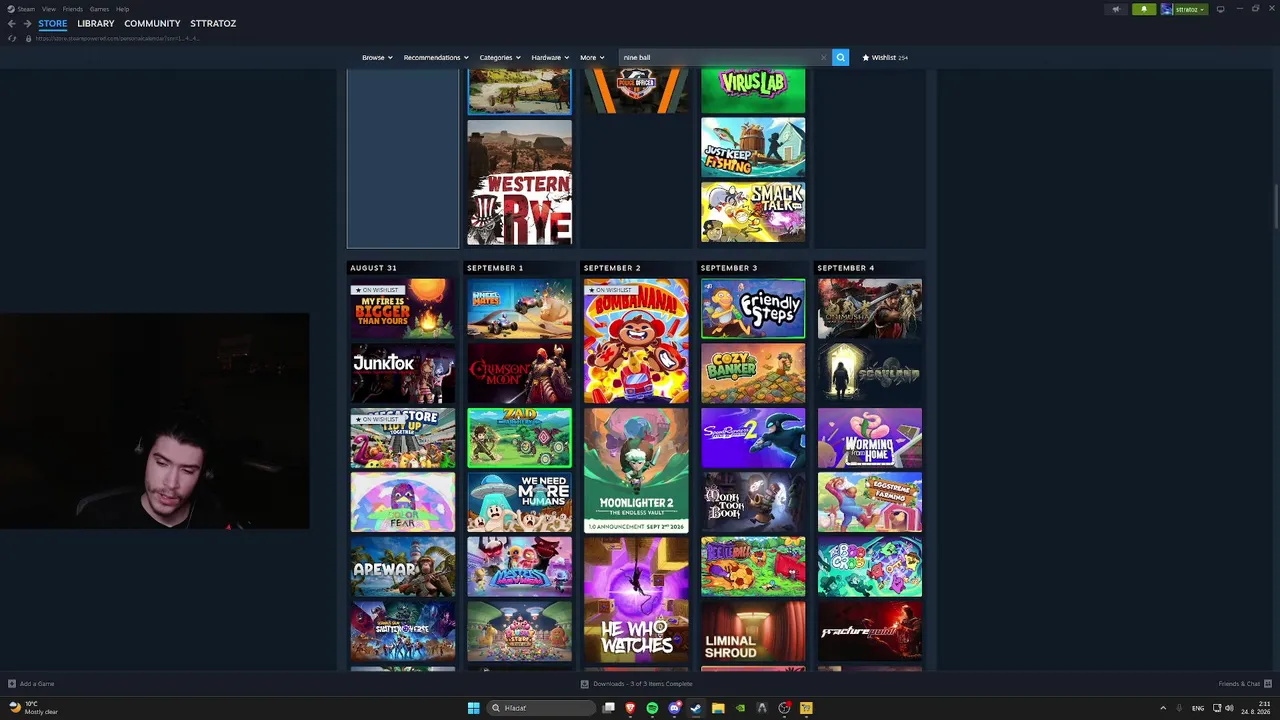Click the Windows taskbar search box
The height and width of the screenshot is (720, 1280).
coord(543,708)
